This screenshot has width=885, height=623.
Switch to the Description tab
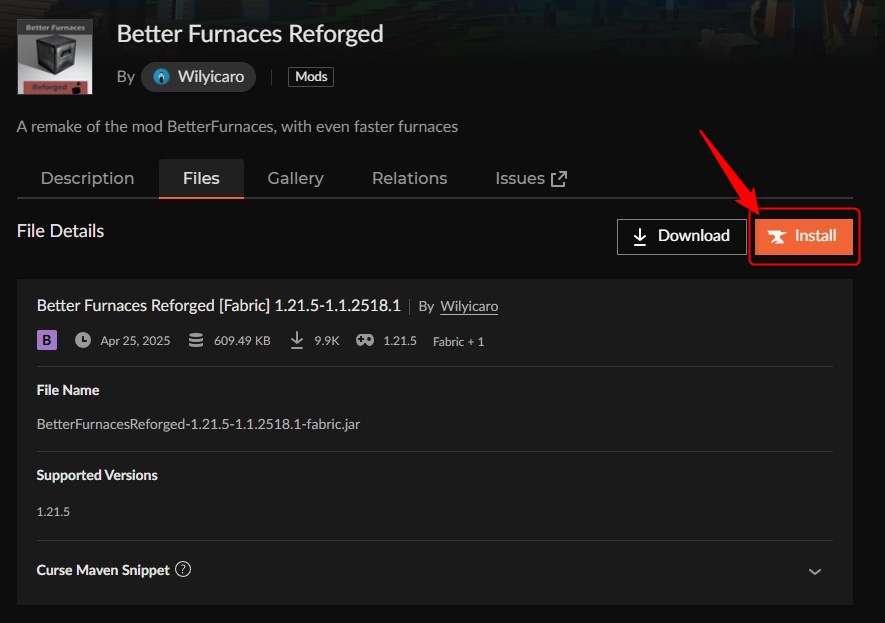point(87,178)
